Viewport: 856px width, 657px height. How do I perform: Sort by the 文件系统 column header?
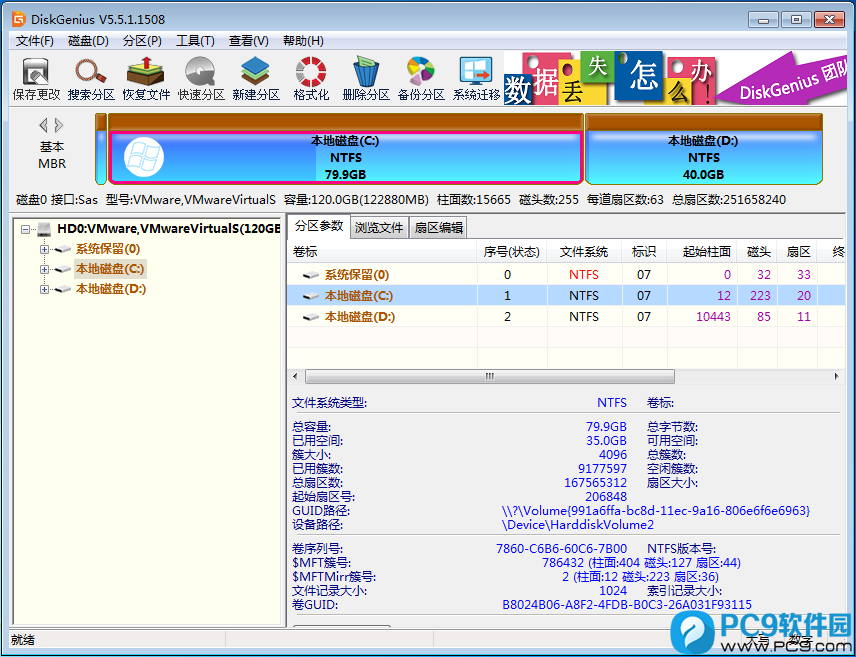click(x=584, y=252)
